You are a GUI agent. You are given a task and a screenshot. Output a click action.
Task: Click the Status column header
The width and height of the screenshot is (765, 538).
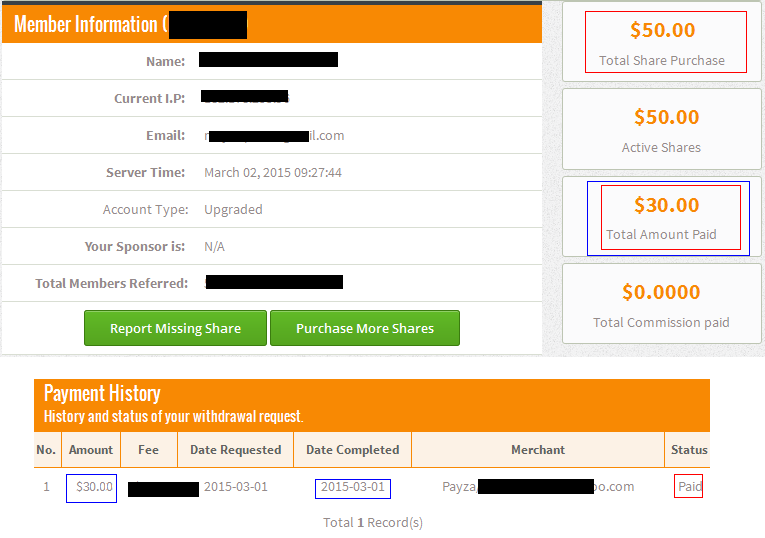coord(689,450)
